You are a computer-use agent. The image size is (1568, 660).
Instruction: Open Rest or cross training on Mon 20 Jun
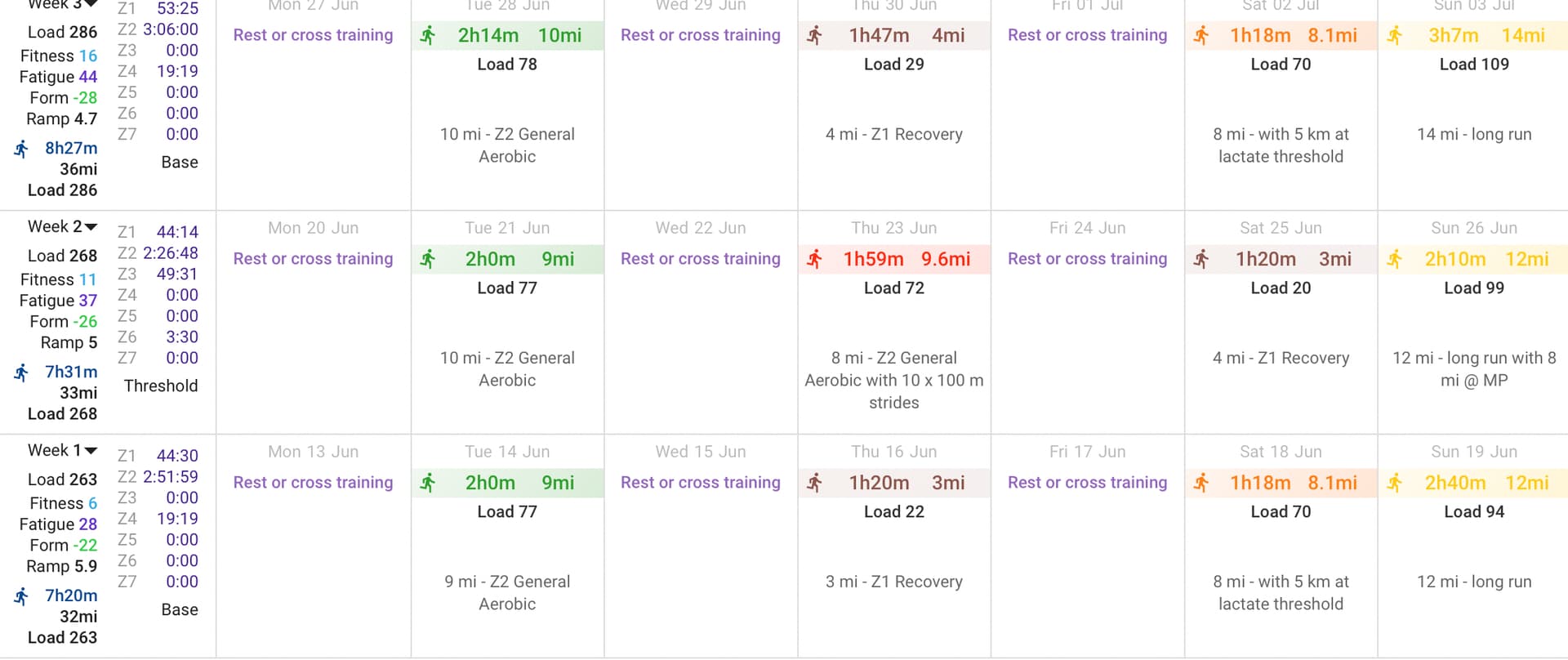click(x=313, y=259)
